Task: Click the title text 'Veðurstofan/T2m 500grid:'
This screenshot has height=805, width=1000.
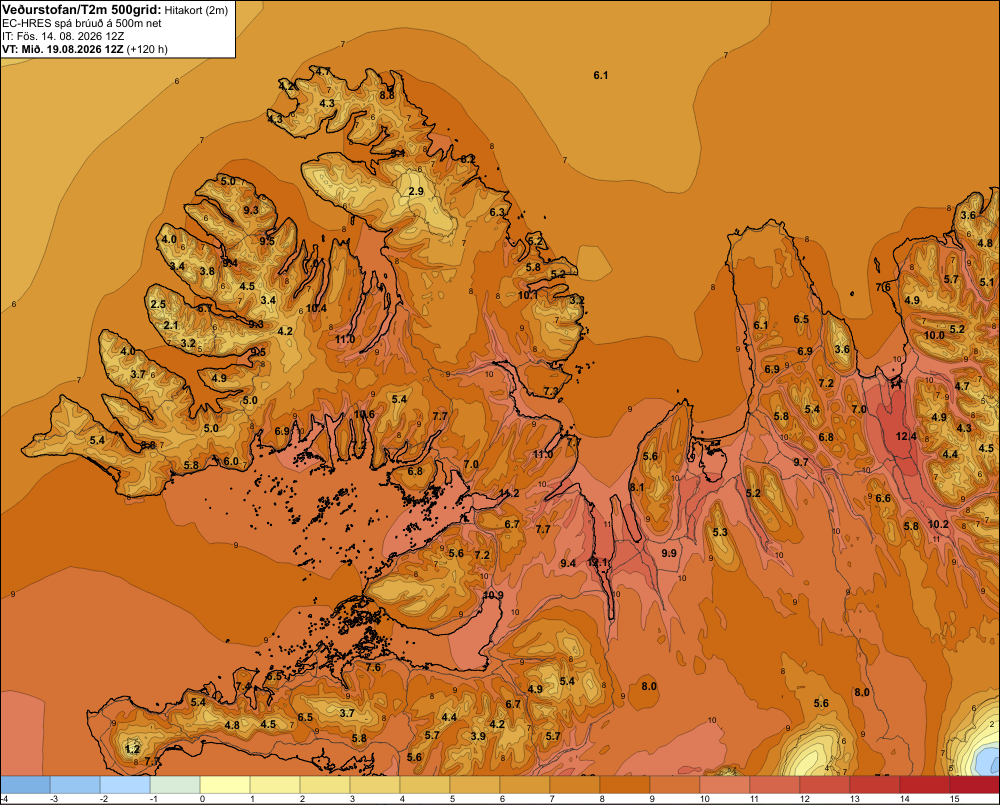Action: coord(82,10)
